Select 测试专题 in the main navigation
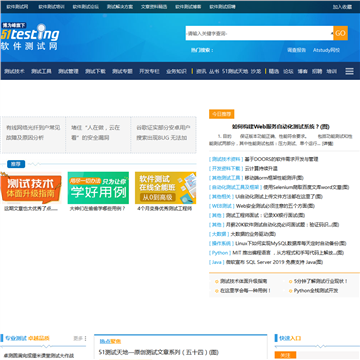Image resolution: width=360 pixels, height=360 pixels. click(122, 71)
